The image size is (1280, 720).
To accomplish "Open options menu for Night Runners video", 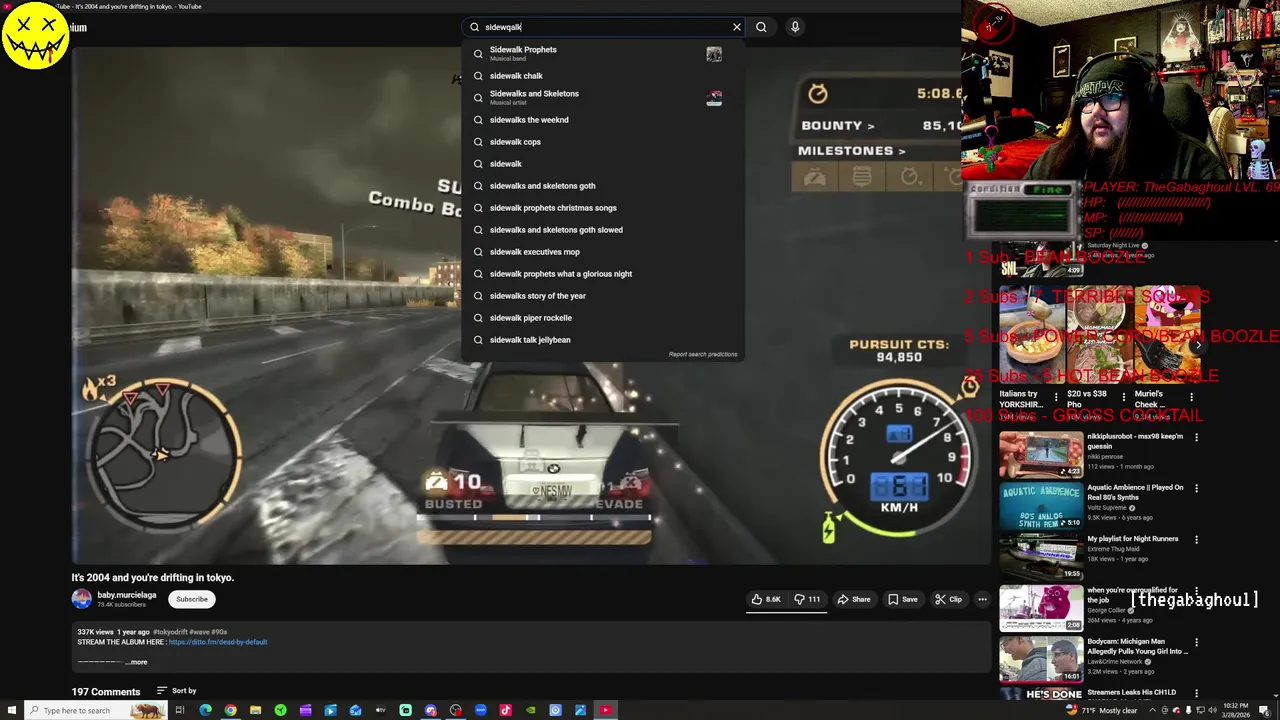I will (1196, 539).
